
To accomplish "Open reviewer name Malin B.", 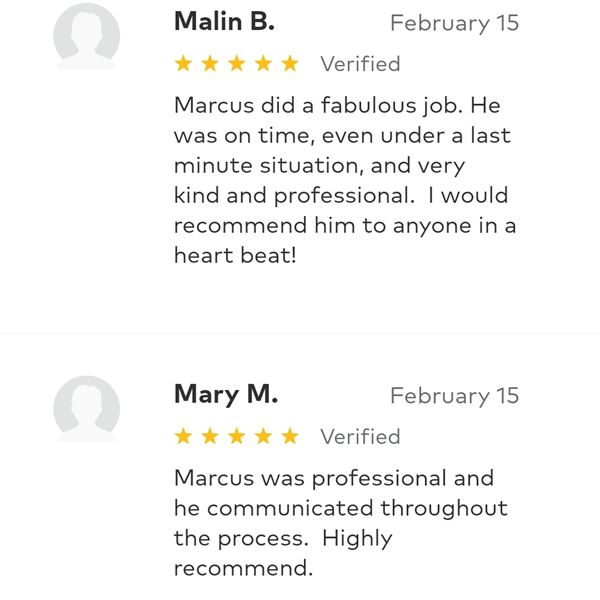I will click(224, 22).
